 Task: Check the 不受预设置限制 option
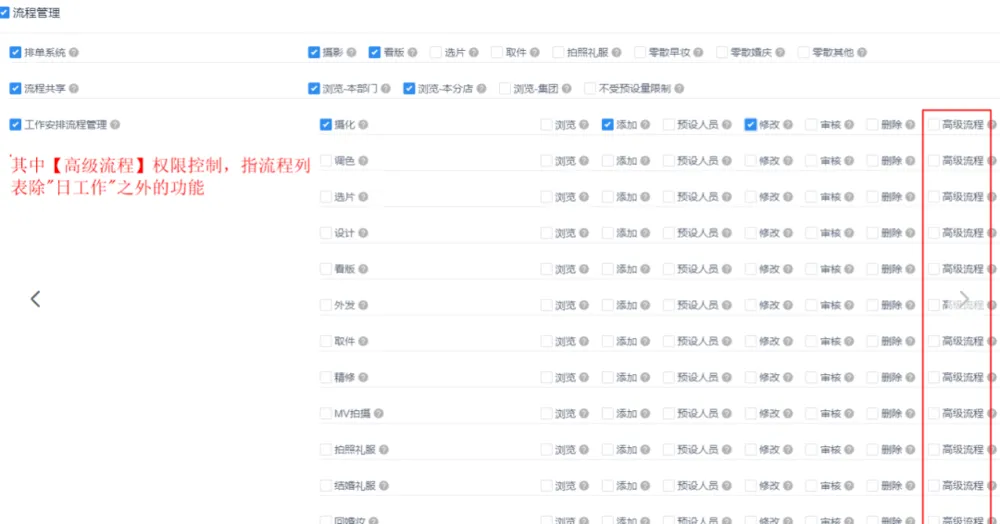590,89
